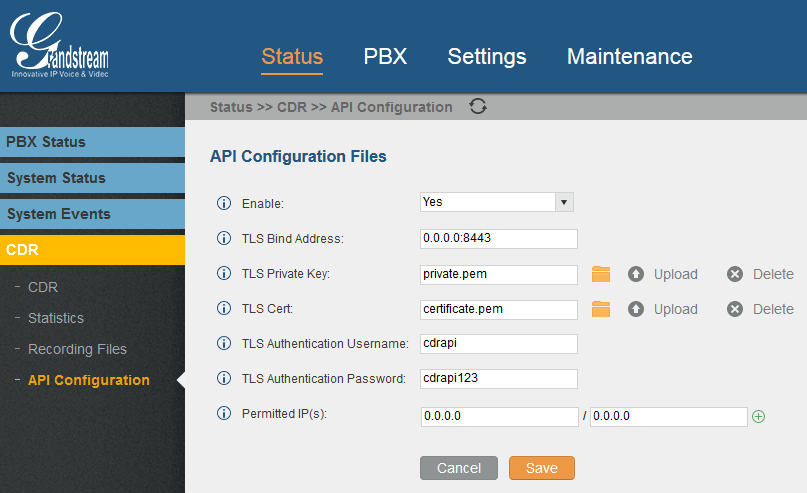Expand the CDR sidebar section
The image size is (807, 493).
[92, 250]
